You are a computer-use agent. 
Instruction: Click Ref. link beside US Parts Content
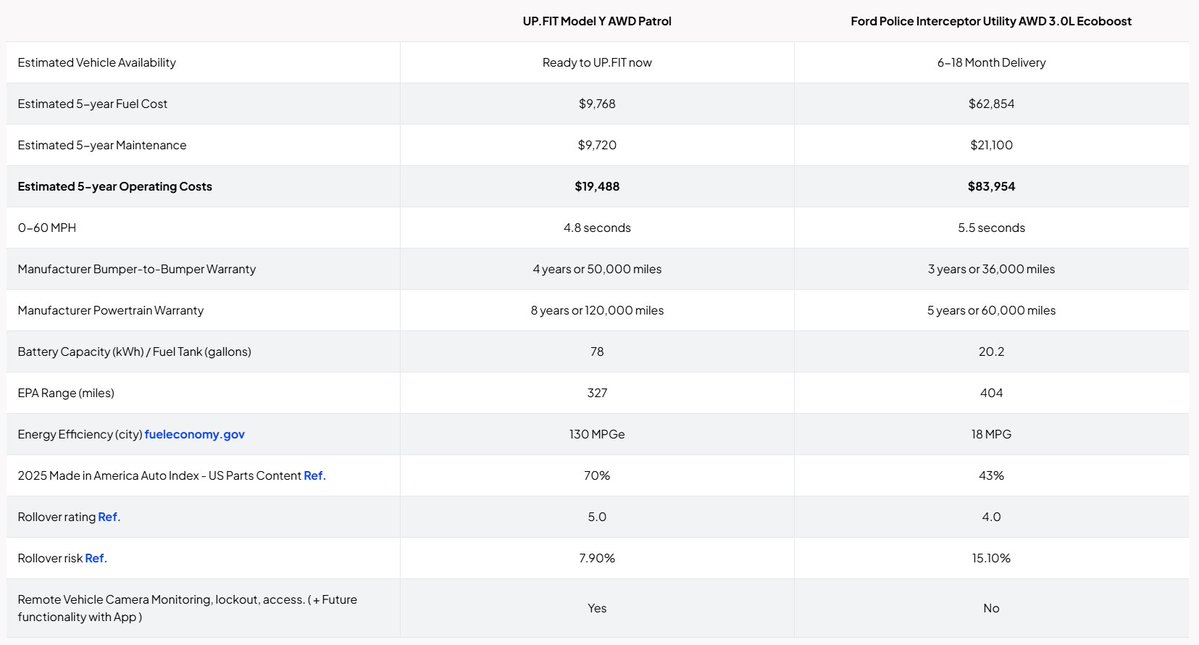point(314,475)
